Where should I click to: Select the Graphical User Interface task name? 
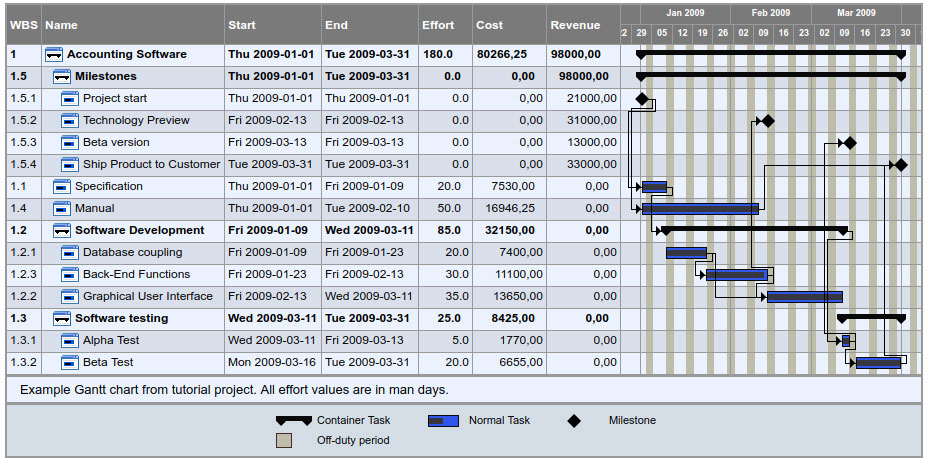tap(148, 296)
